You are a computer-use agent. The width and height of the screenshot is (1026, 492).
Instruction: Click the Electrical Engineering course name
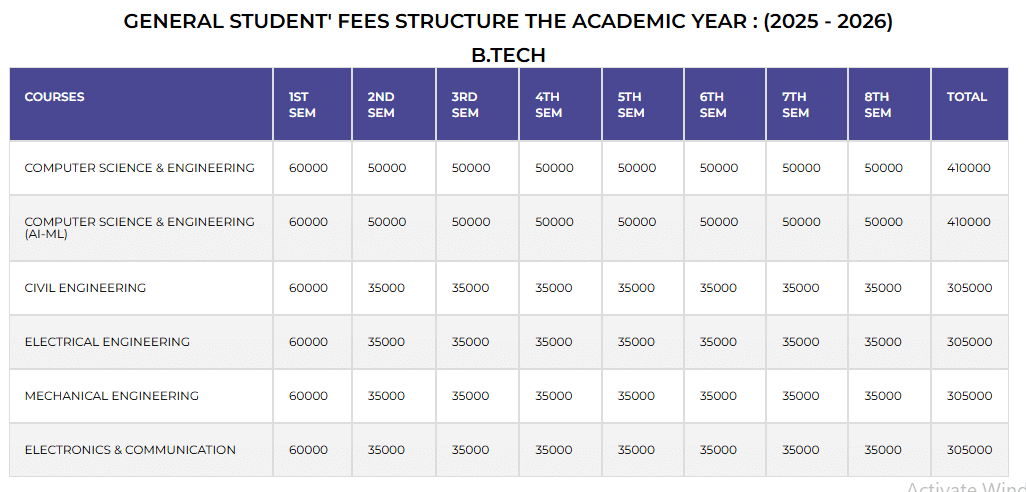(107, 342)
